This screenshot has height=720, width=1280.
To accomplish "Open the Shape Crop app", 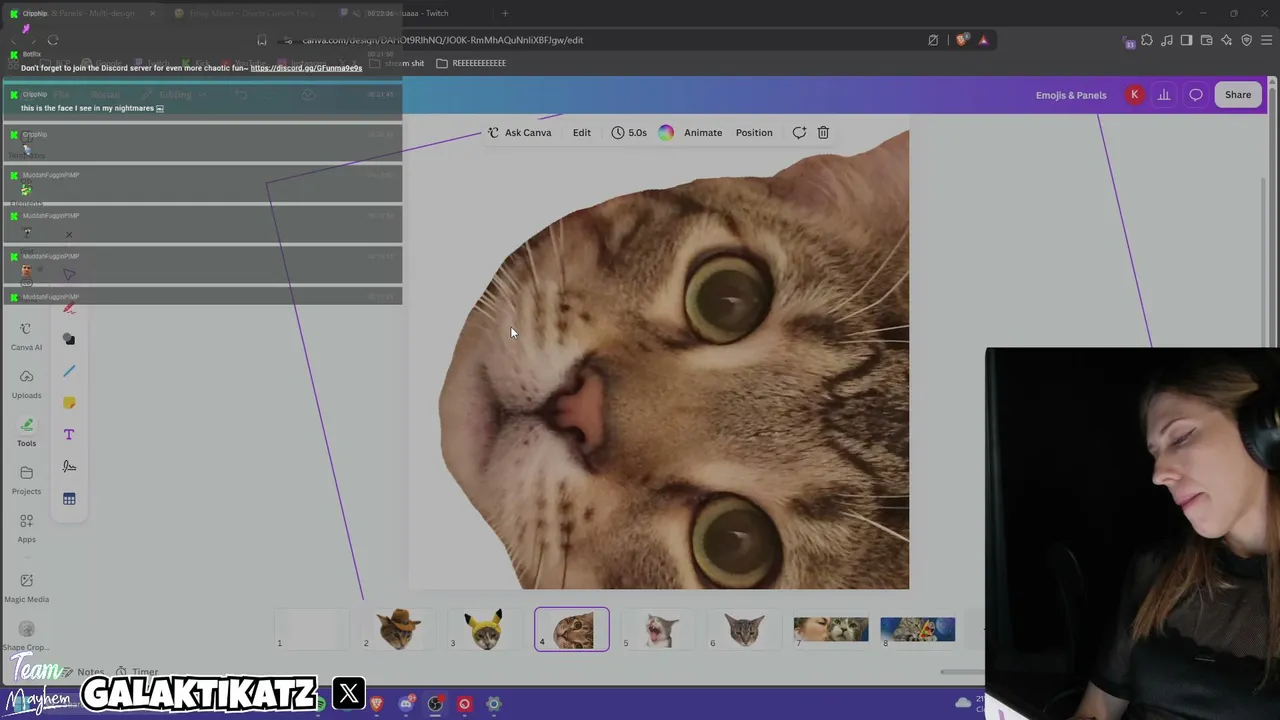I will 26,636.
